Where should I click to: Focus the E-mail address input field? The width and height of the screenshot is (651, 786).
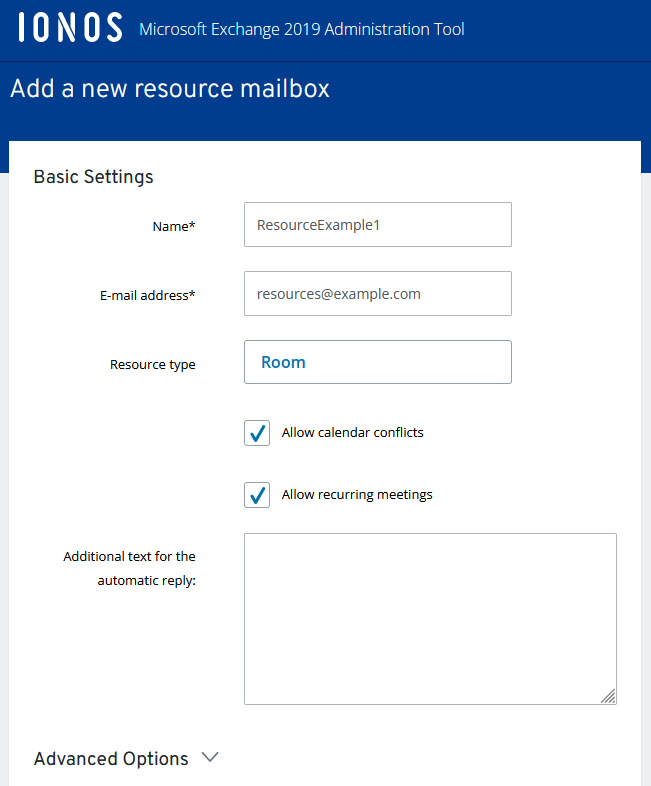(378, 294)
